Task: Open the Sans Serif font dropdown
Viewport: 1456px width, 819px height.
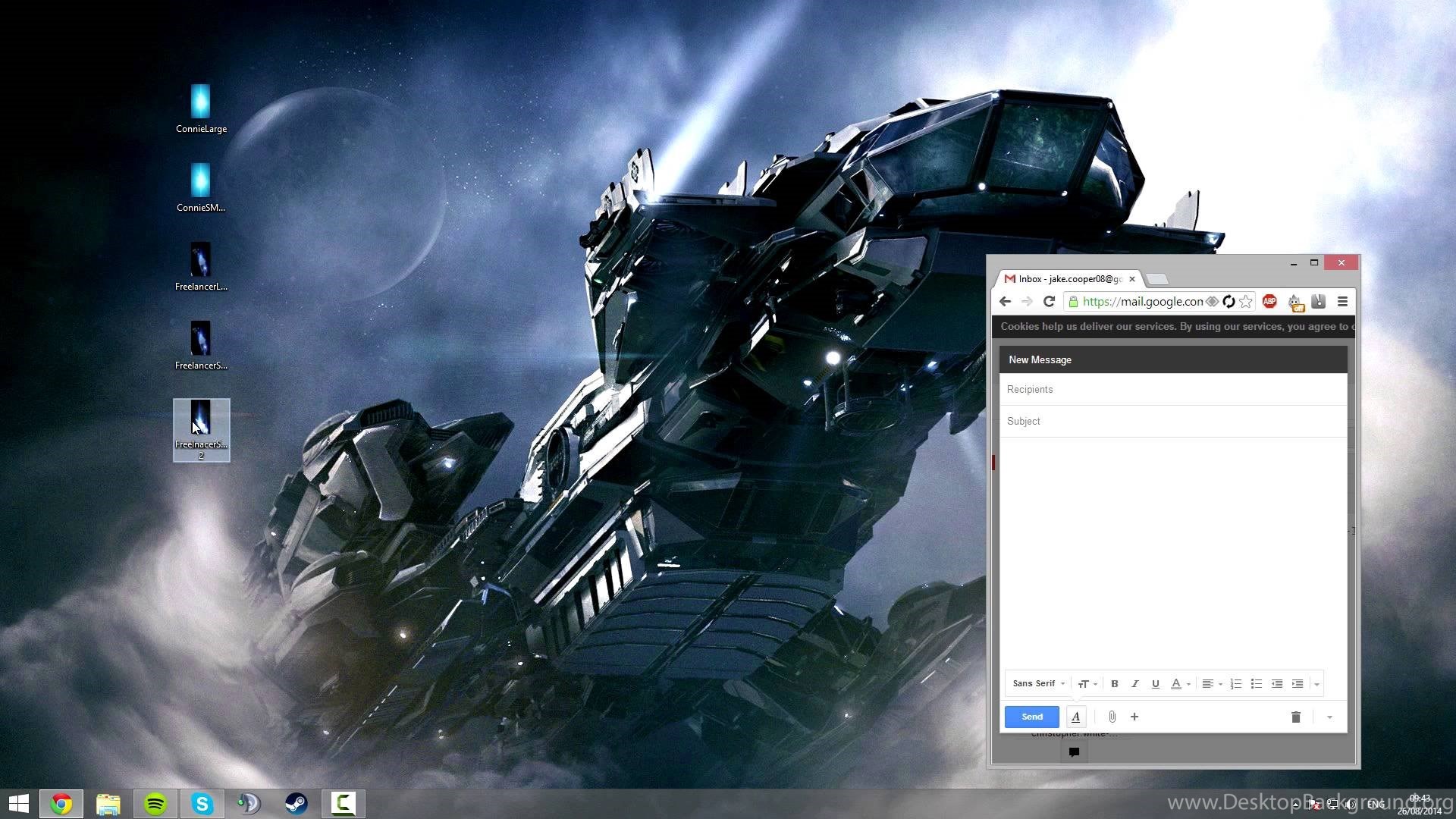Action: 1038,683
